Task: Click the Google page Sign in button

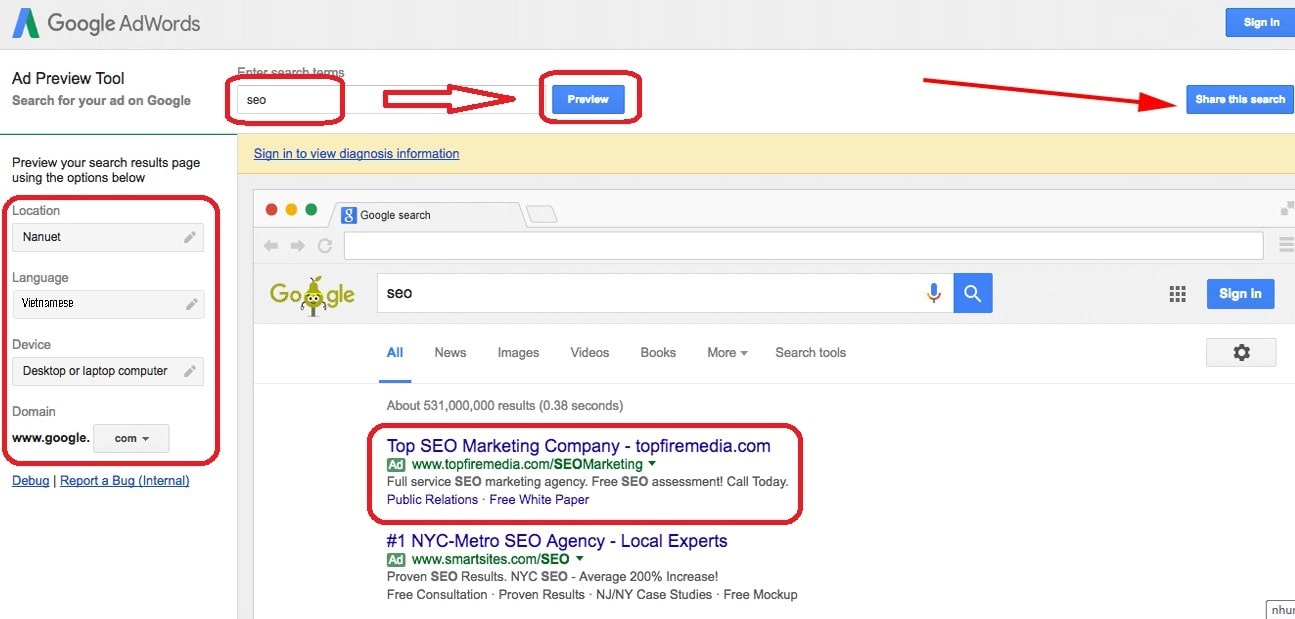Action: (1240, 294)
